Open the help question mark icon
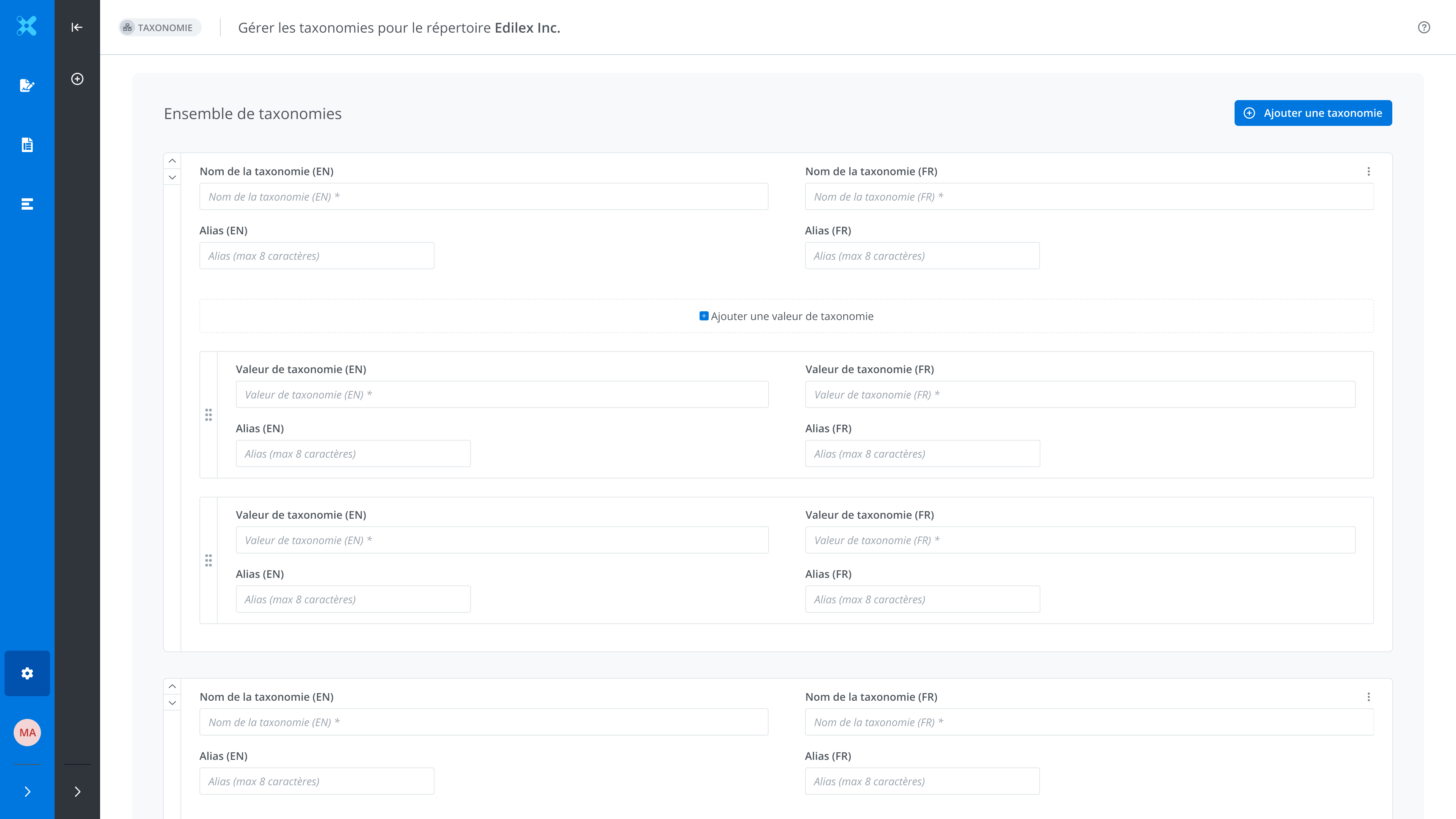1456x819 pixels. coord(1424,27)
